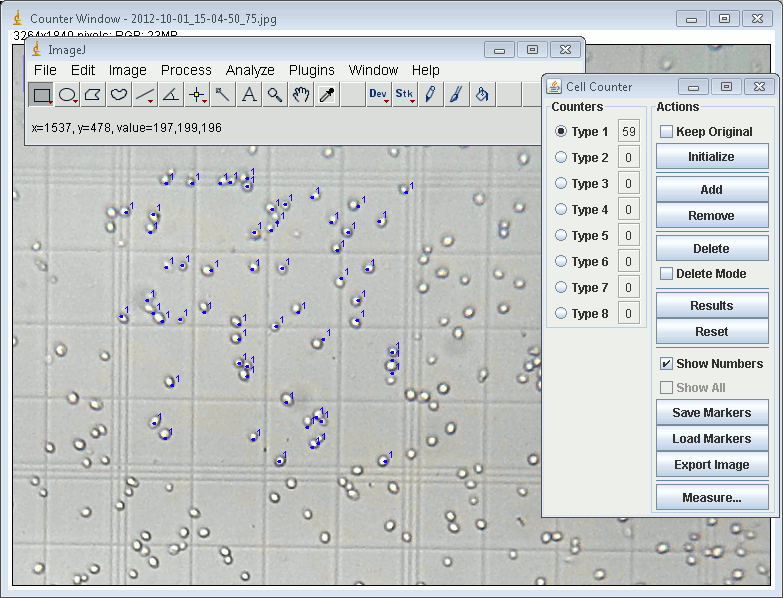The width and height of the screenshot is (783, 598).
Task: Select the Flood Fill bucket tool
Action: [483, 95]
